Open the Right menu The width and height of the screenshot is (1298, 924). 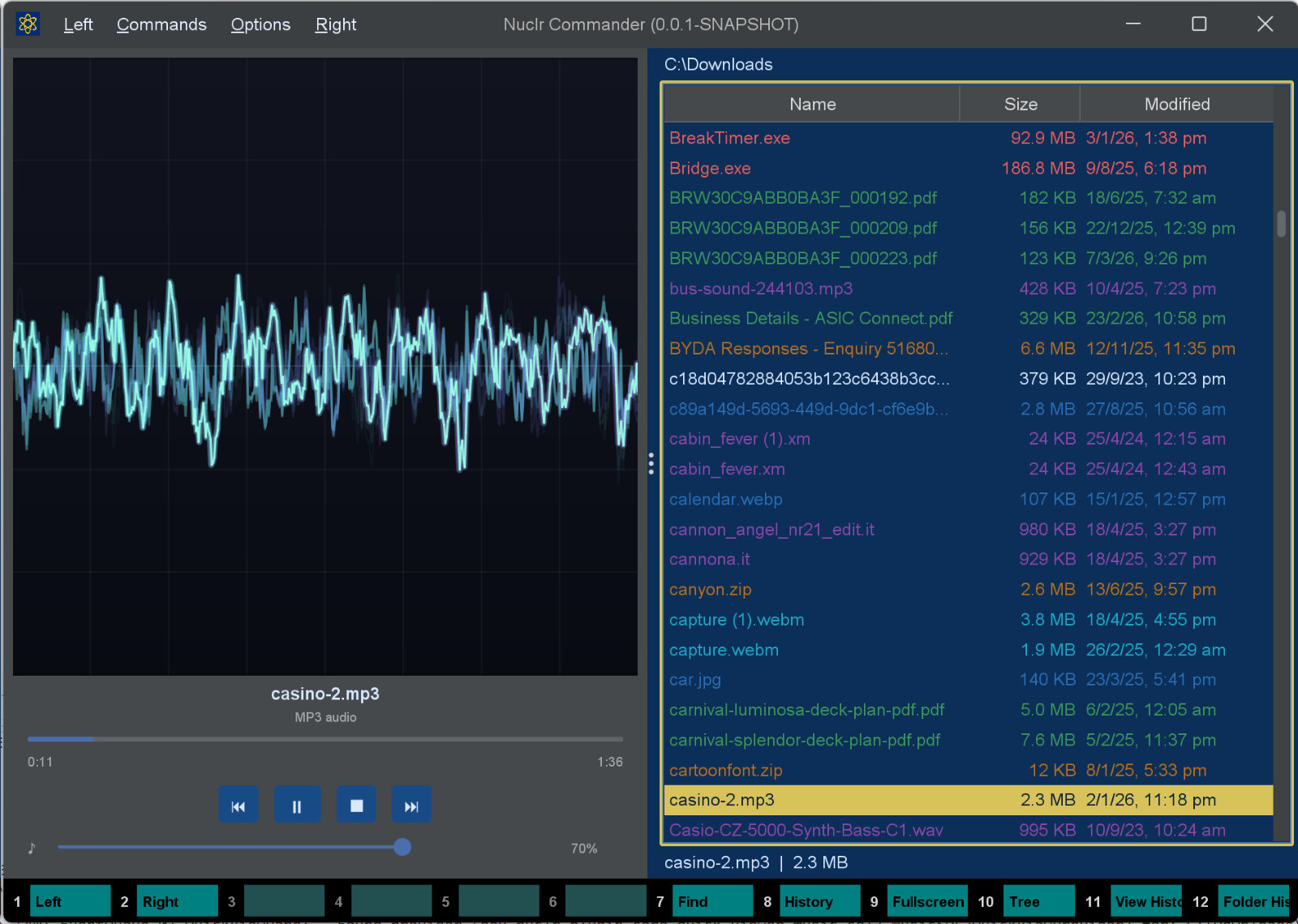(336, 24)
